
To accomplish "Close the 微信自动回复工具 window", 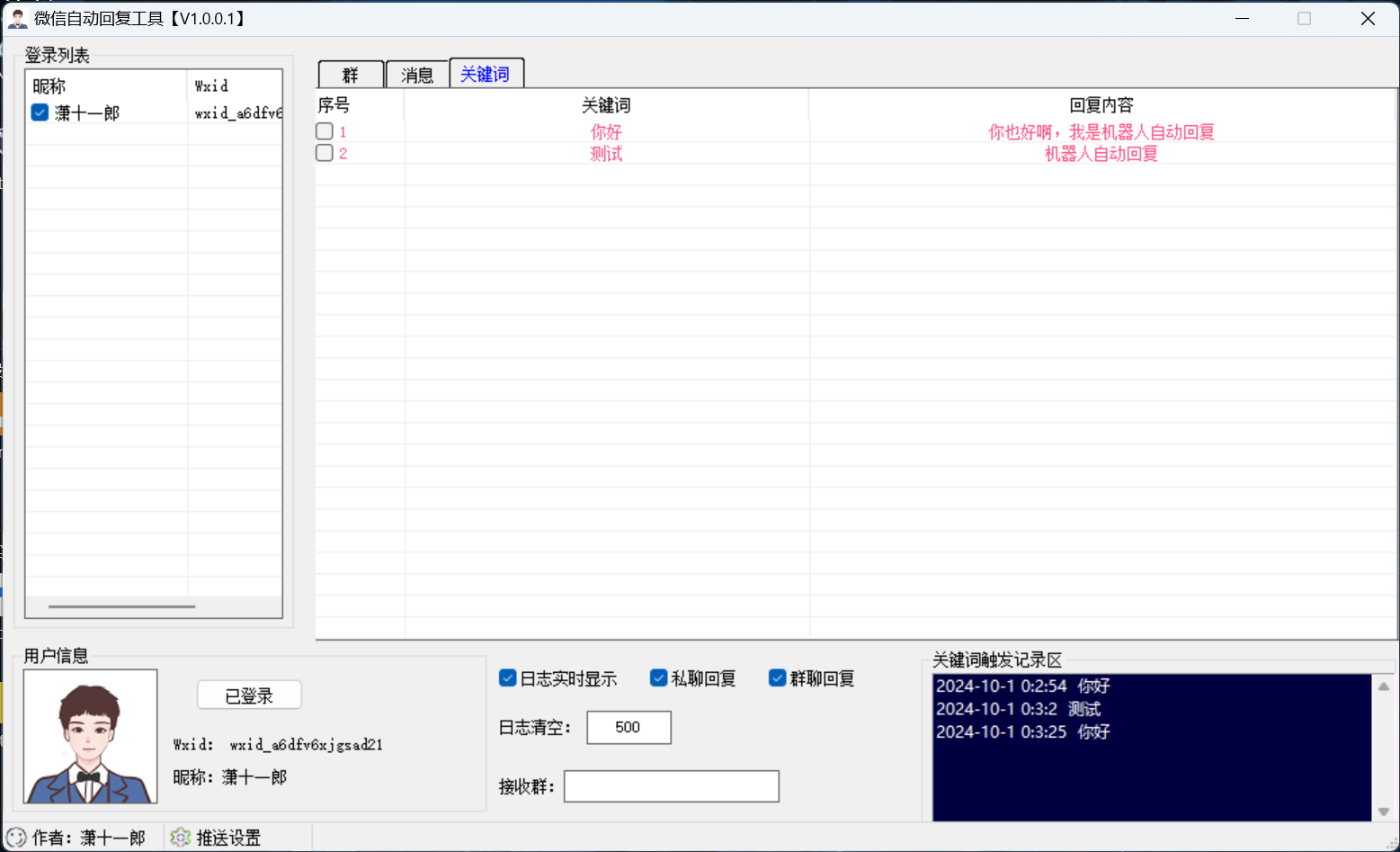I will 1368,18.
